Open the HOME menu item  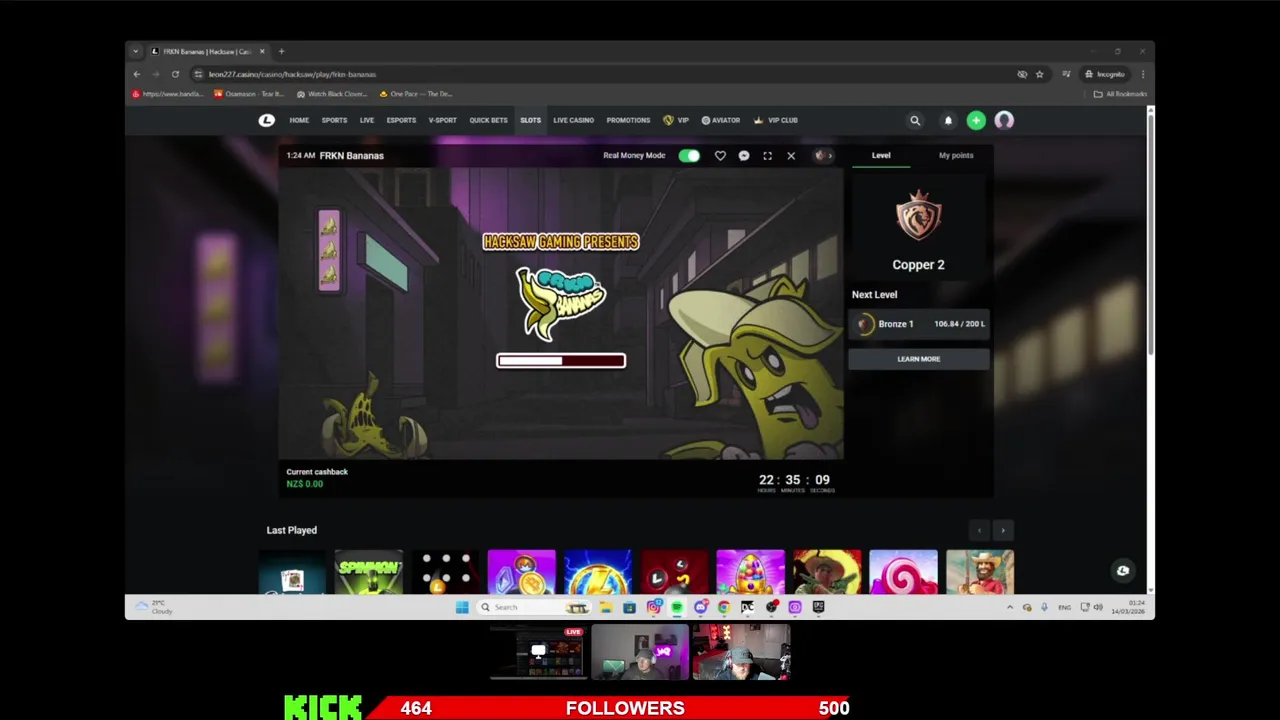click(299, 120)
